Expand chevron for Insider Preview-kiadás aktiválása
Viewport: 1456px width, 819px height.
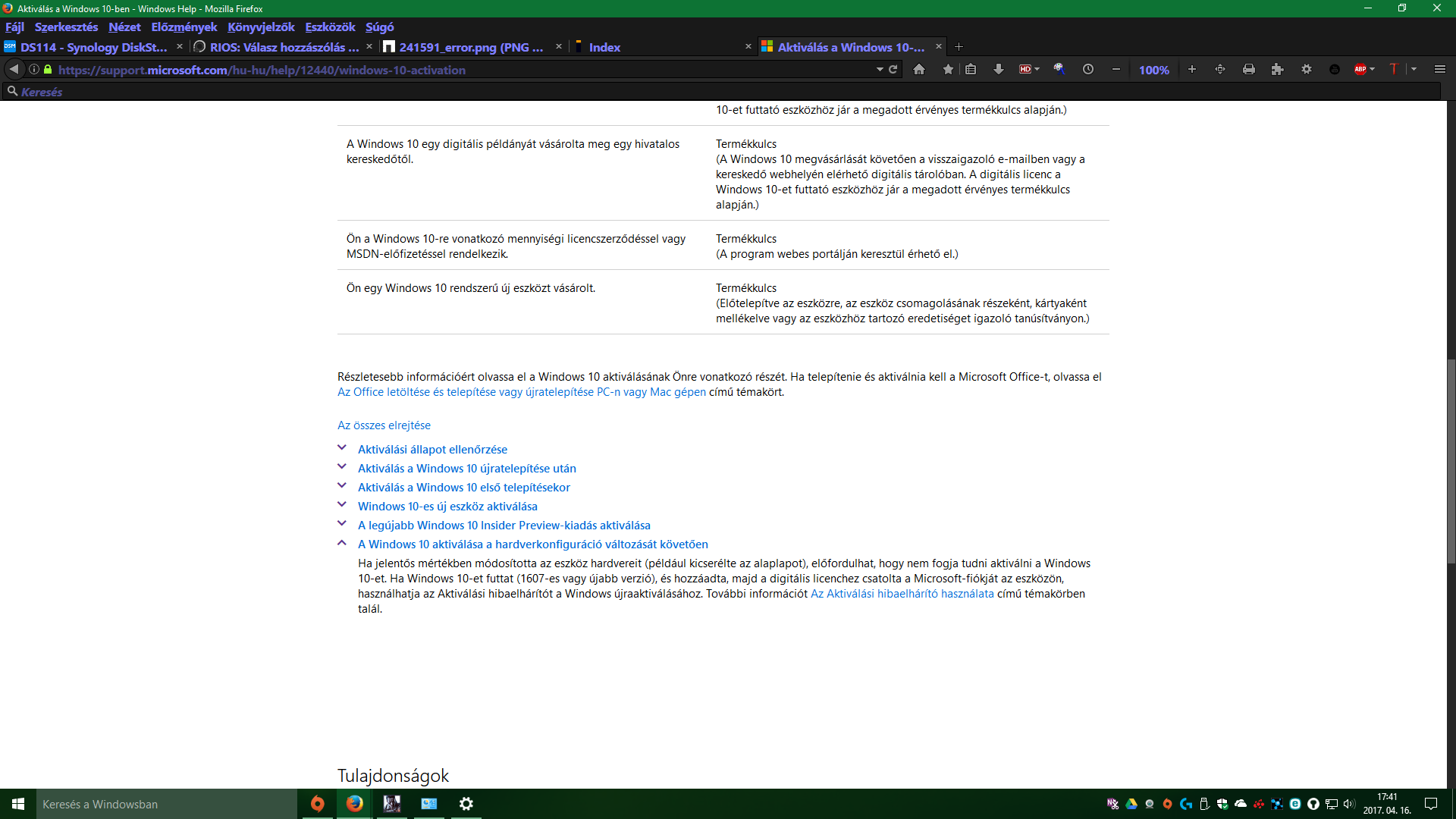[342, 524]
